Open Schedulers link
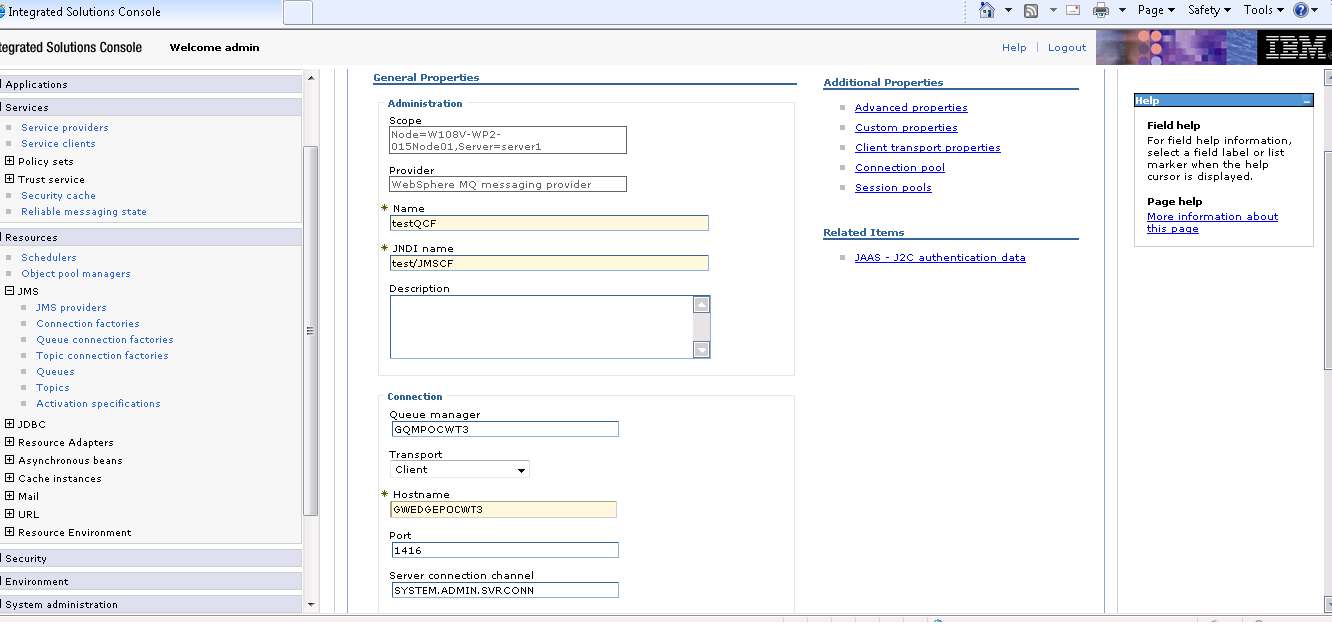Viewport: 1332px width, 632px height. pos(49,258)
